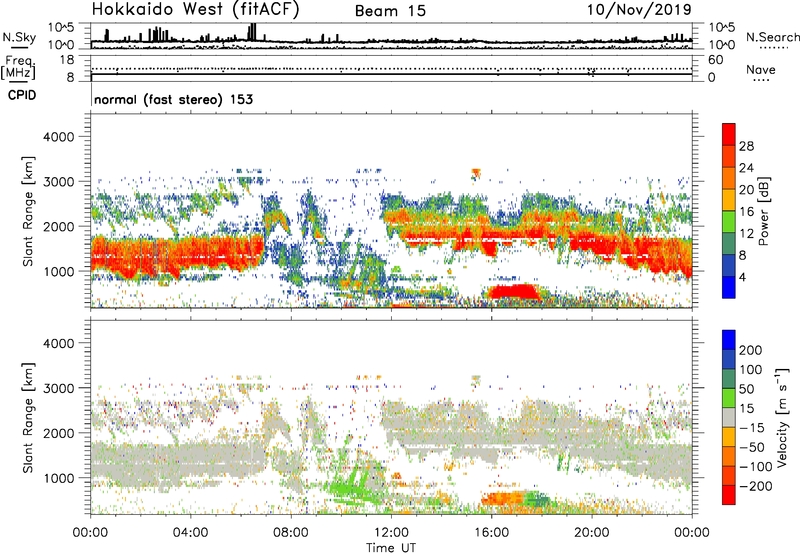The height and width of the screenshot is (554, 800).
Task: Select the N.Sky legend label
Action: point(19,38)
